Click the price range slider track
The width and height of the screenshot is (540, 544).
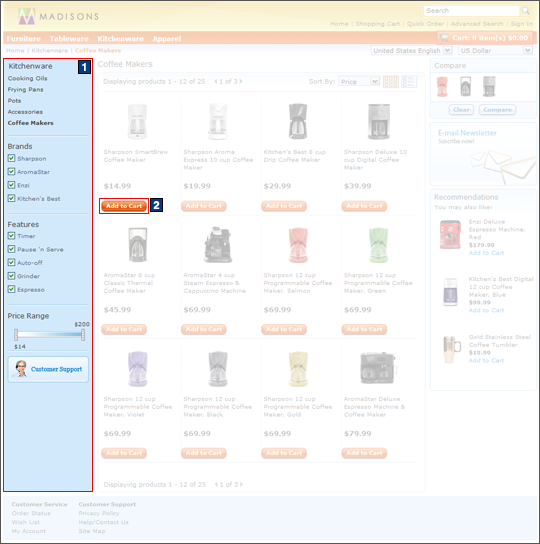point(49,335)
